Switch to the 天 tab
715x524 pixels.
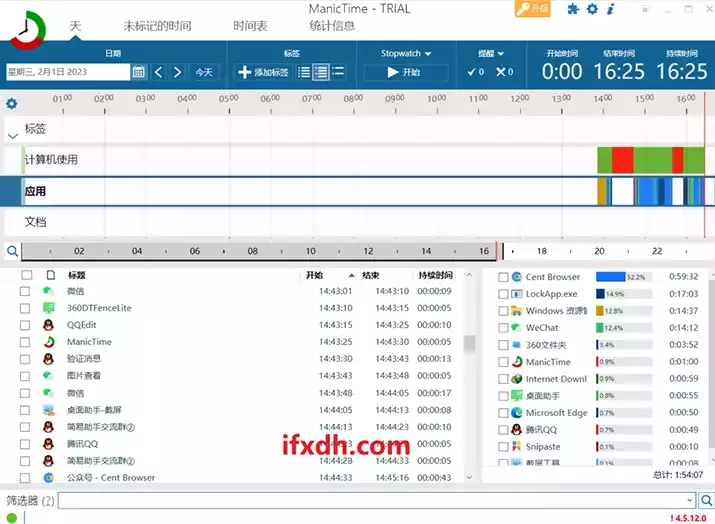point(75,26)
